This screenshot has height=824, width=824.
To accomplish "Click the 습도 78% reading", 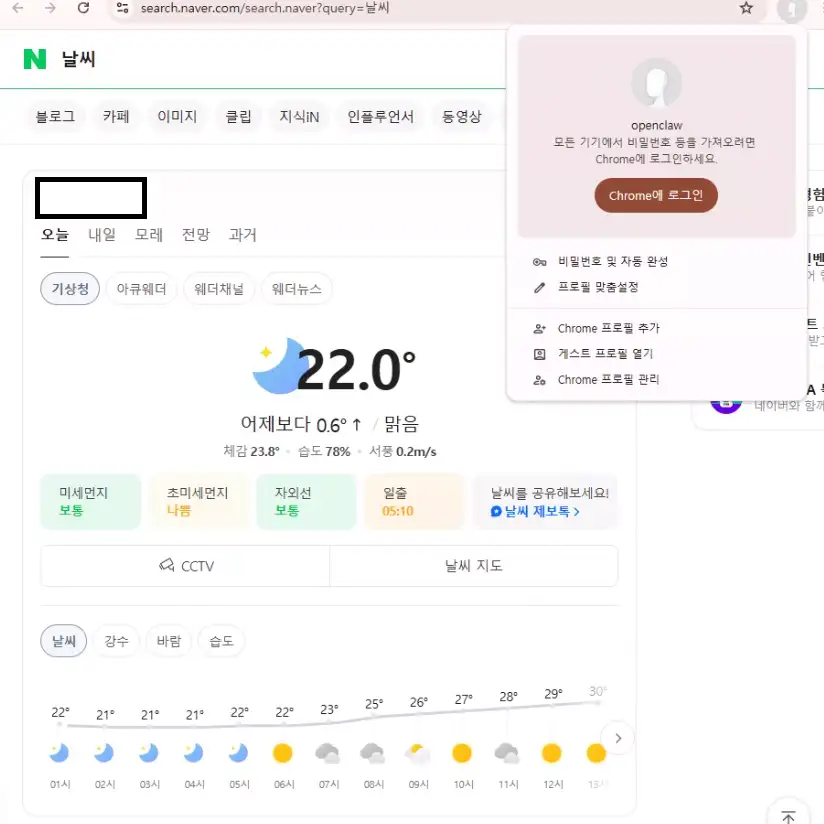I will coord(324,451).
